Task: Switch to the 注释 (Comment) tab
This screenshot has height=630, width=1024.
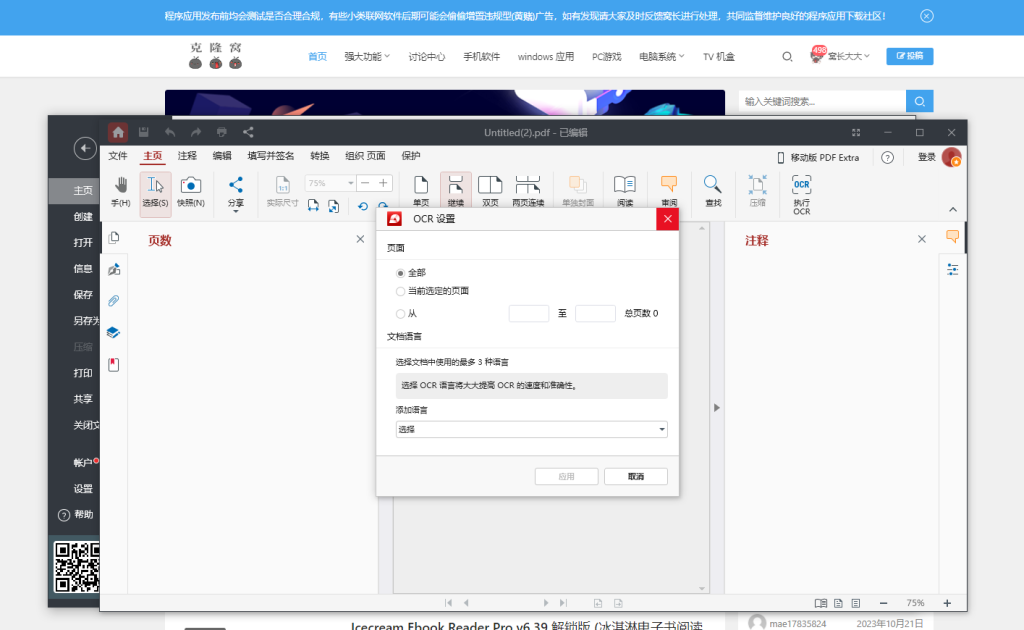Action: (x=187, y=156)
